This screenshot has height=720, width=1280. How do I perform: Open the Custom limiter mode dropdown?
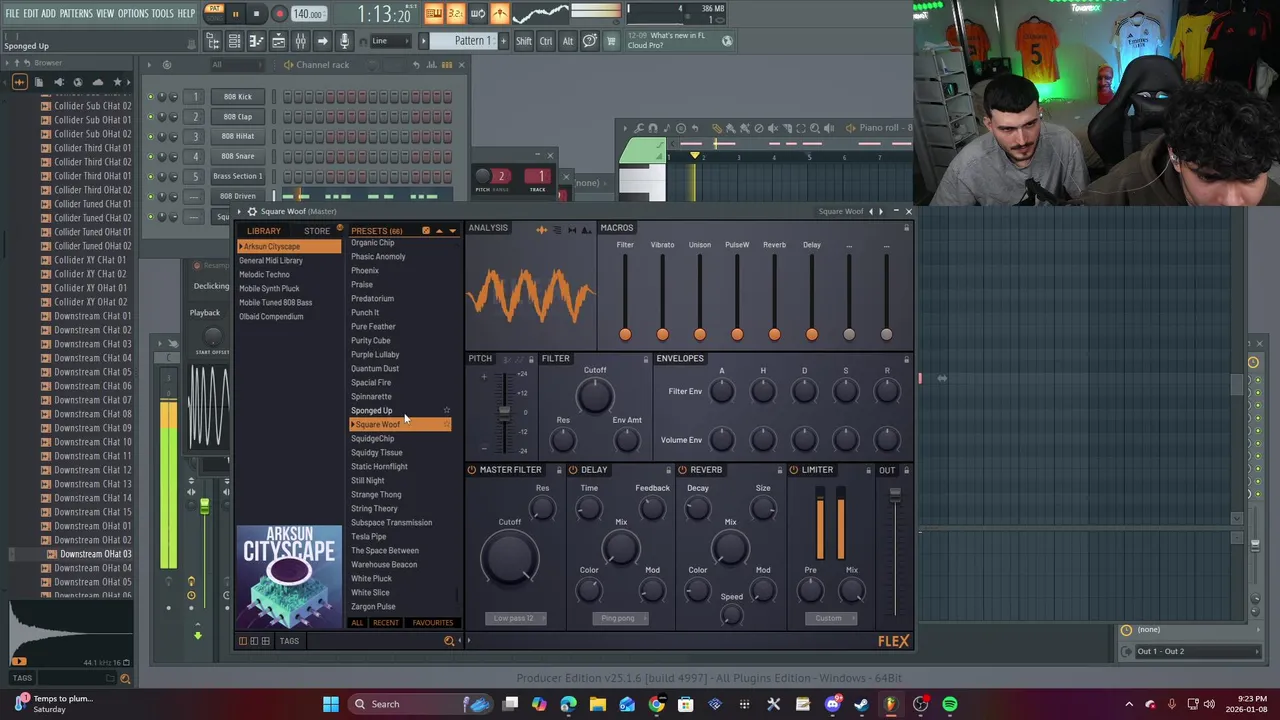click(830, 618)
